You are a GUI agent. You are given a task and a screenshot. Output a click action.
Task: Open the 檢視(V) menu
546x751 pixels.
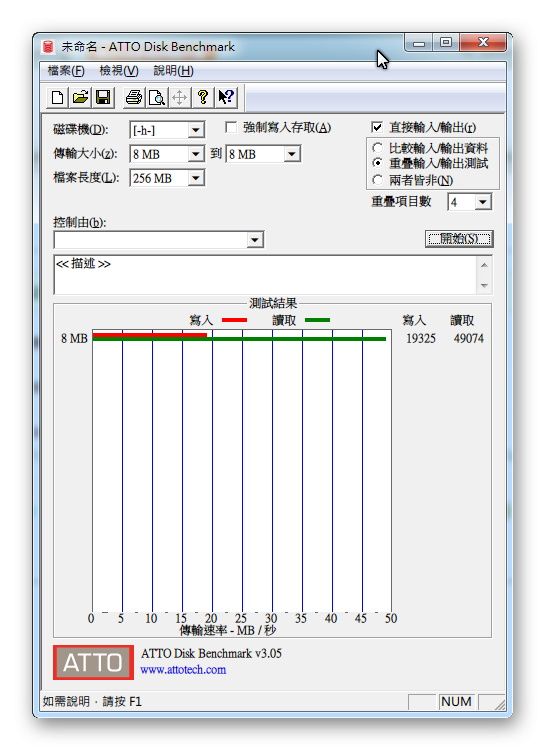(119, 71)
